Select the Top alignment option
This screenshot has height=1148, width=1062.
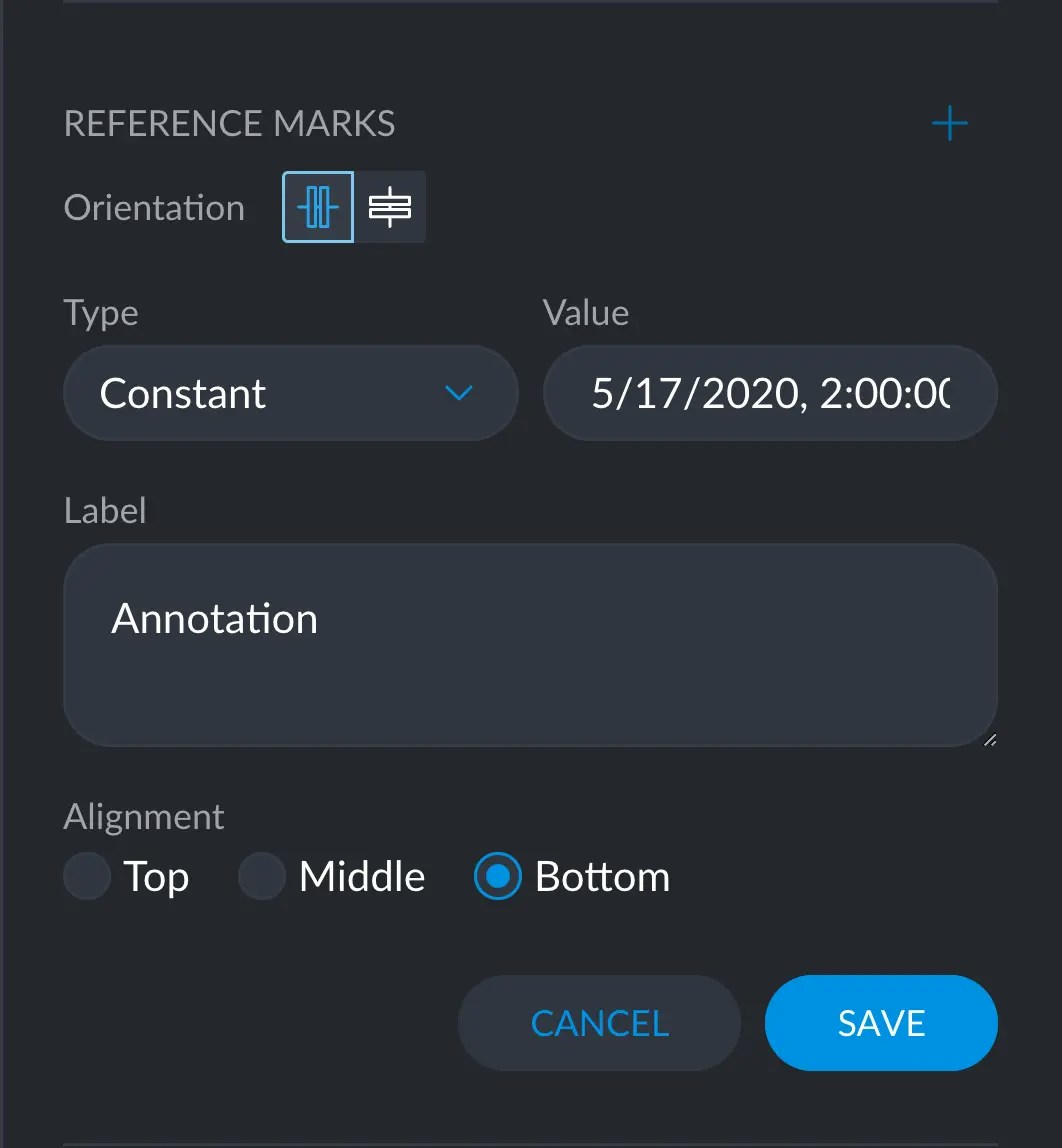click(86, 876)
